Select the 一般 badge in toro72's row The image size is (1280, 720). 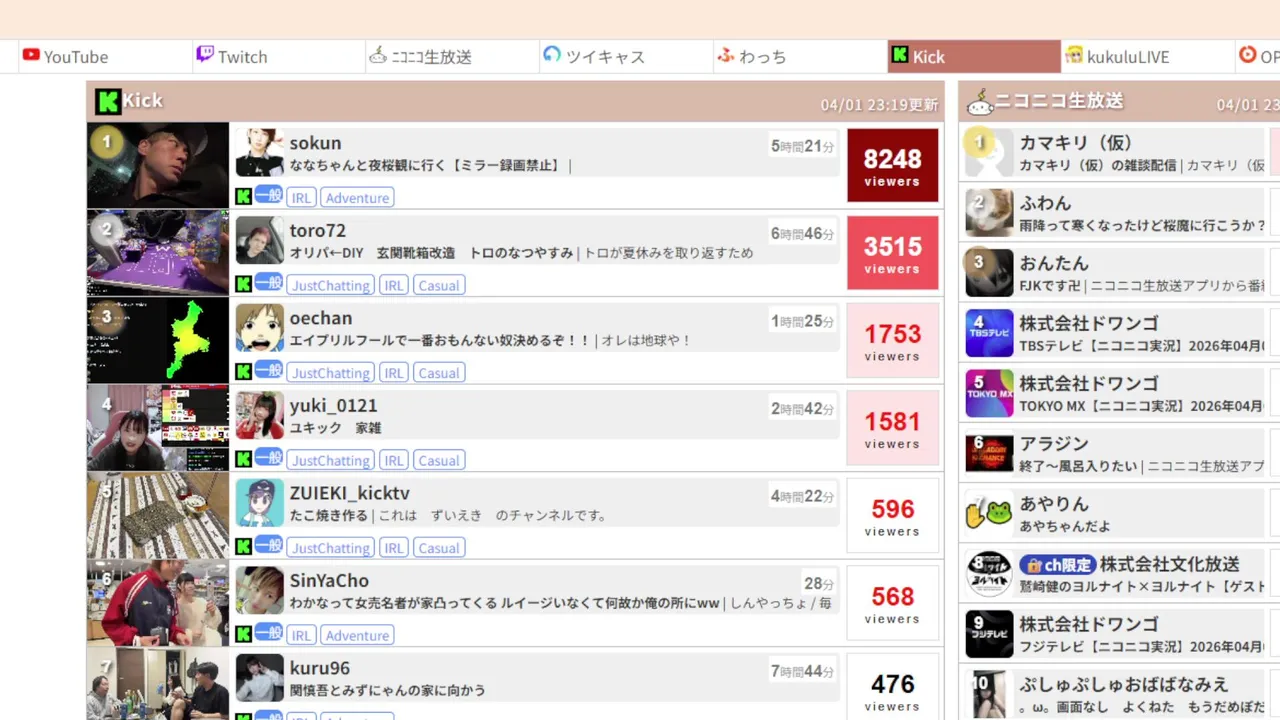(x=268, y=284)
